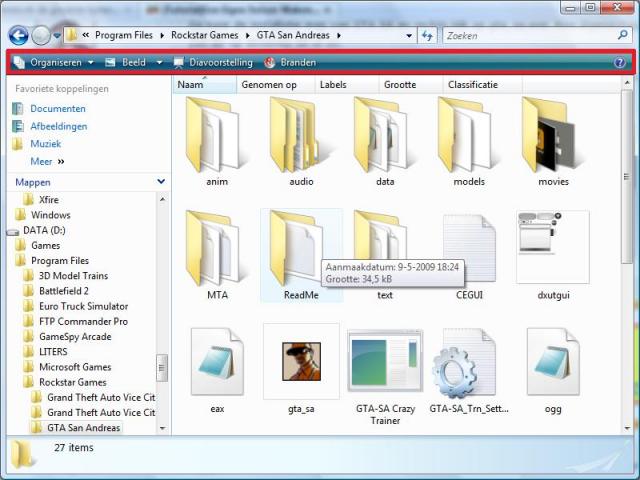Click the search magnifier icon
This screenshot has width=640, height=480.
point(622,35)
